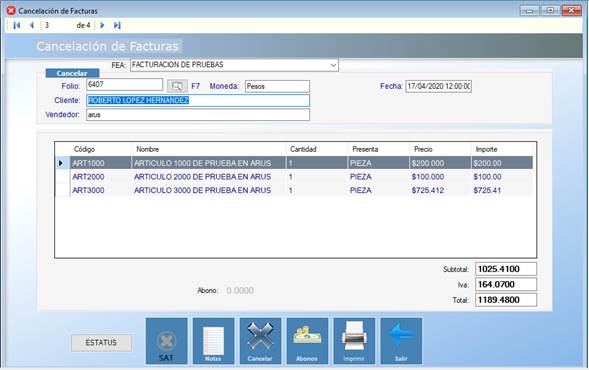Screen dimensions: 589x370
Task: Open the FEA dropdown list
Action: [x=333, y=65]
